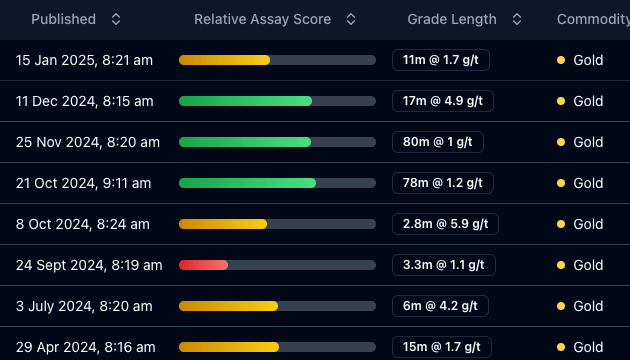Click gold dot in 29 Apr 2024 row

tap(561, 347)
